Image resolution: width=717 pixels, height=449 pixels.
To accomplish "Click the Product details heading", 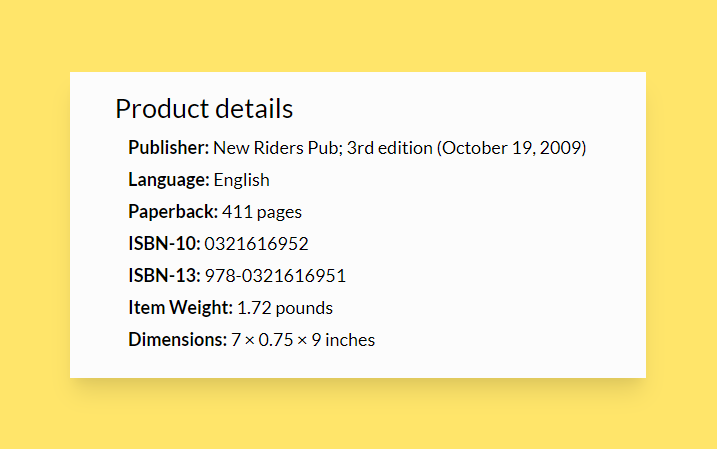I will point(204,109).
